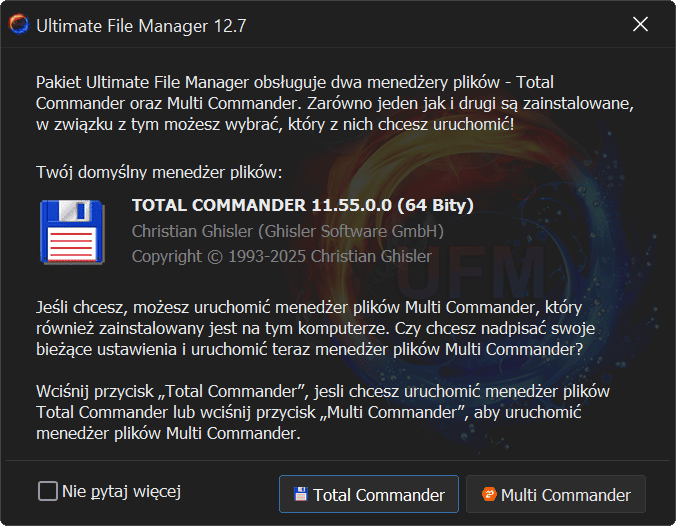676x526 pixels.
Task: Launch Total Commander with its button
Action: click(x=368, y=494)
